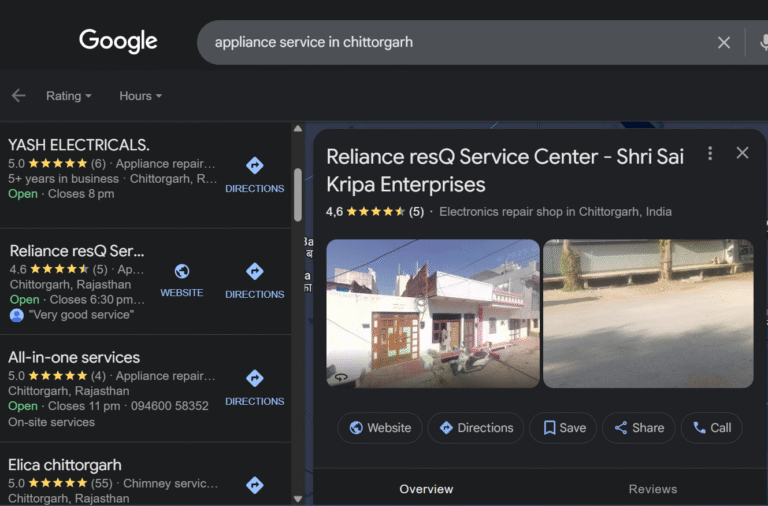Clear the search box text
768x506 pixels.
coord(724,42)
